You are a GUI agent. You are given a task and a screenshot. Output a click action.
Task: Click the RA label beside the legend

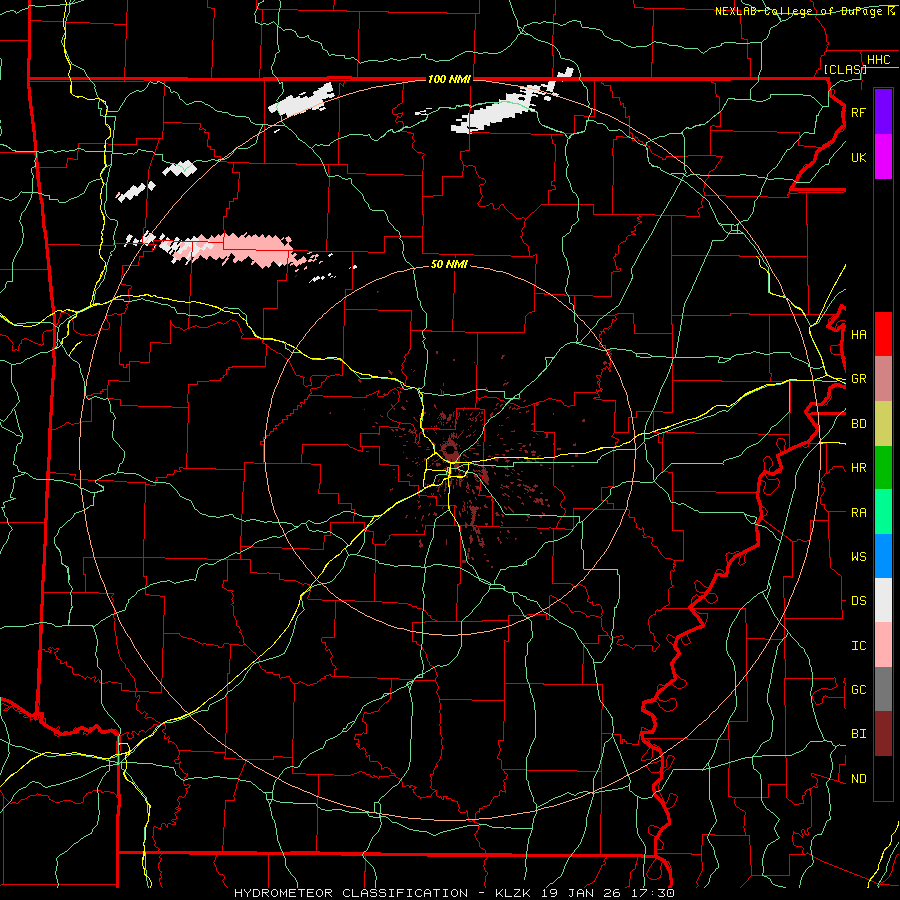coord(858,513)
